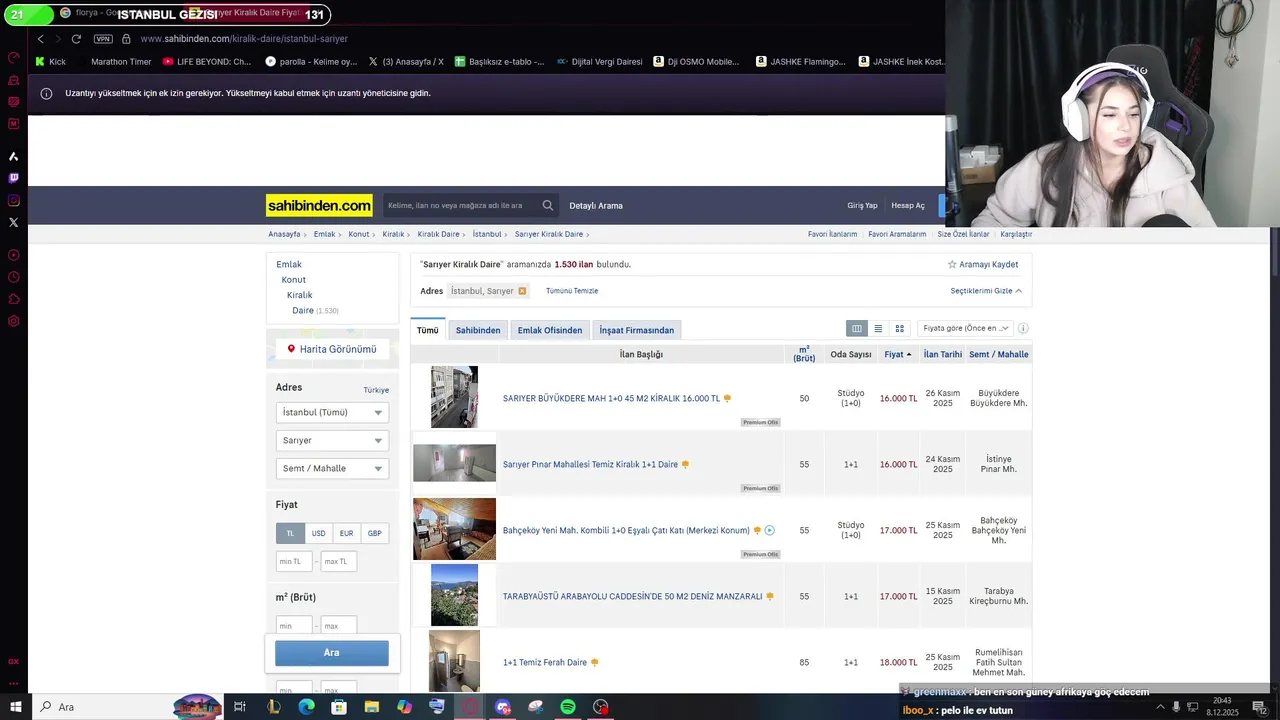1280x720 pixels.
Task: Open the Başlıksız e-tablo bookmark
Action: [x=499, y=61]
